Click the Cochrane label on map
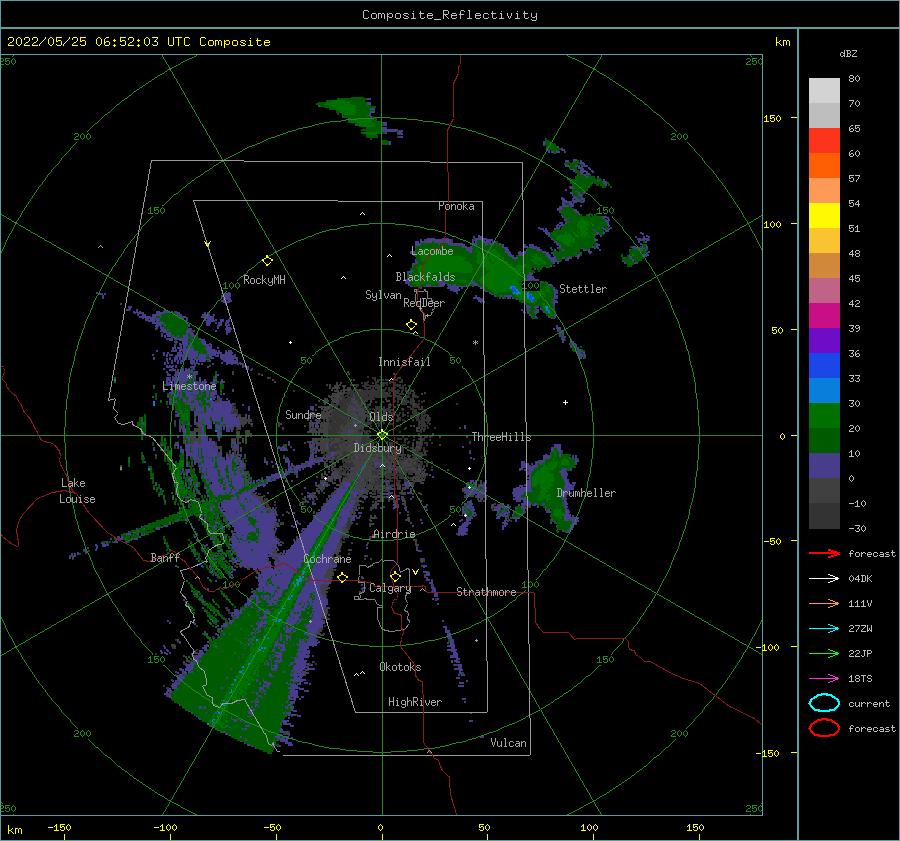Screen dimensions: 900x841 [327, 559]
